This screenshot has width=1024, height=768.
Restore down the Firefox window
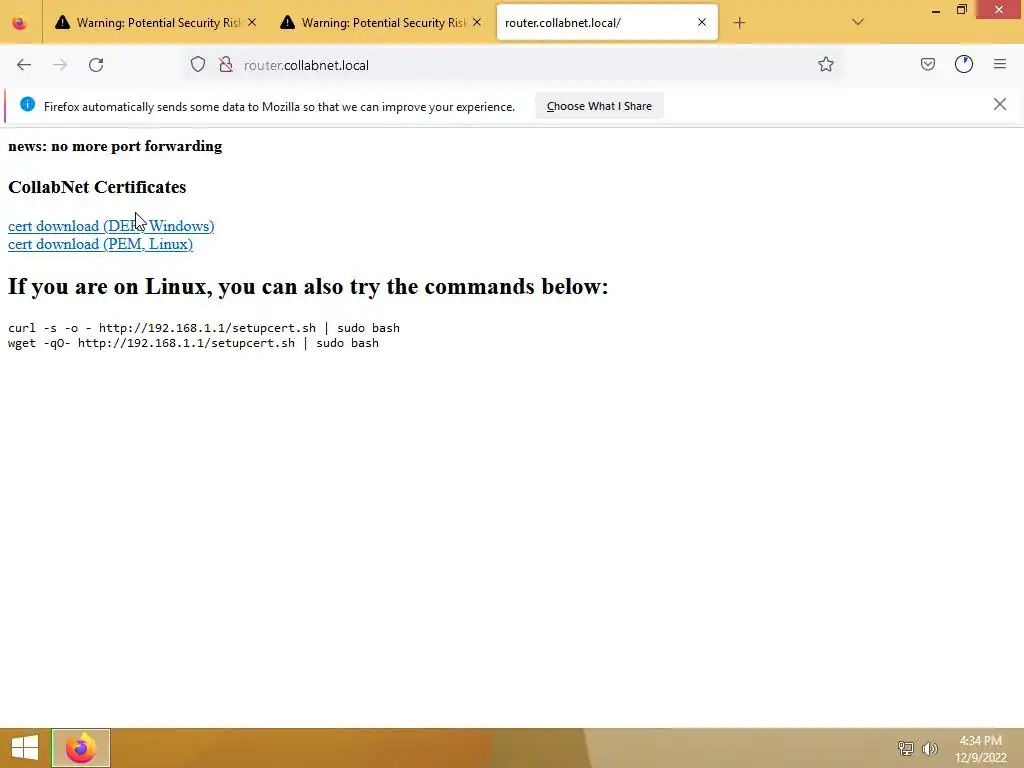click(961, 10)
